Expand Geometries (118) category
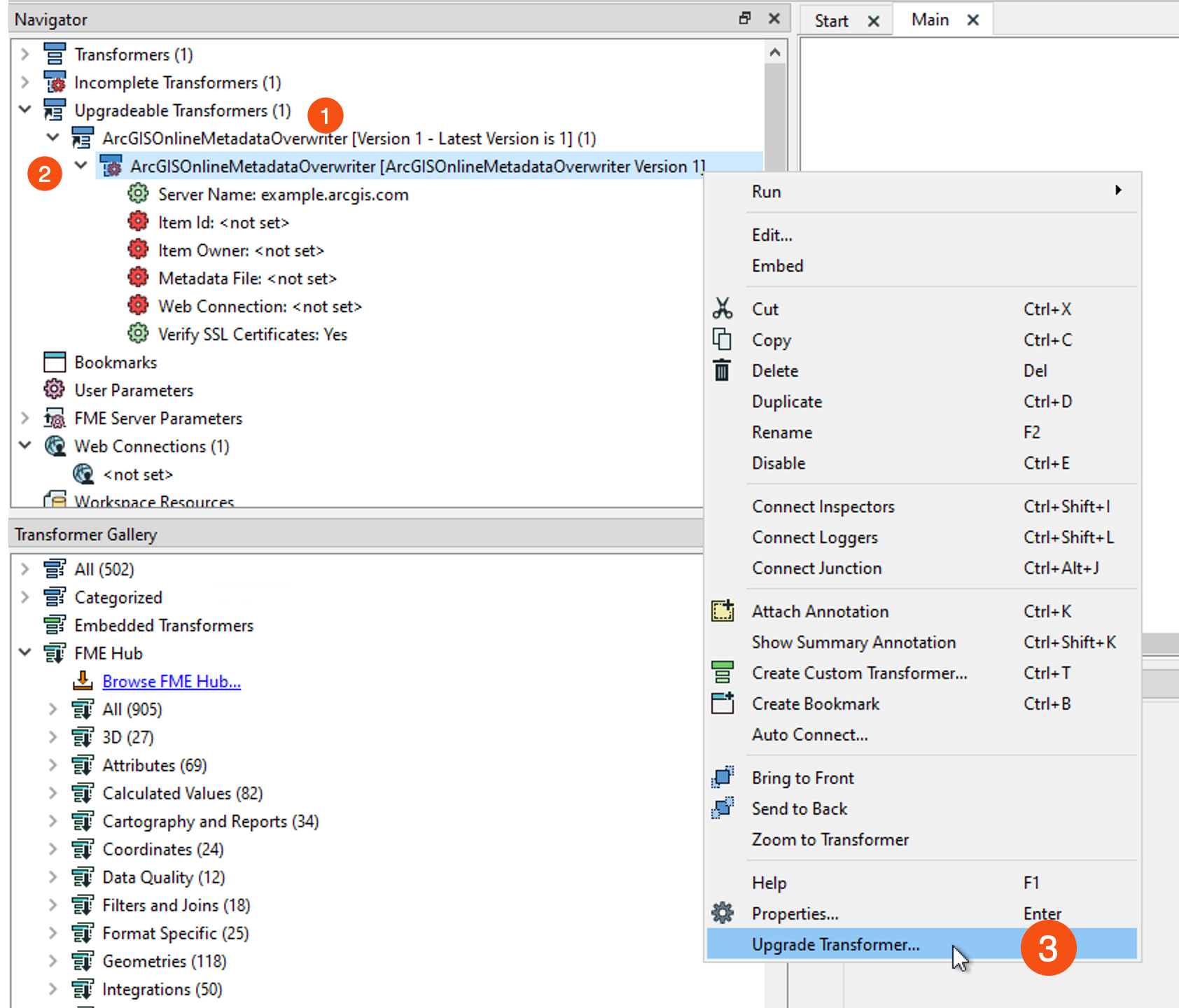The image size is (1179, 1008). (x=53, y=961)
